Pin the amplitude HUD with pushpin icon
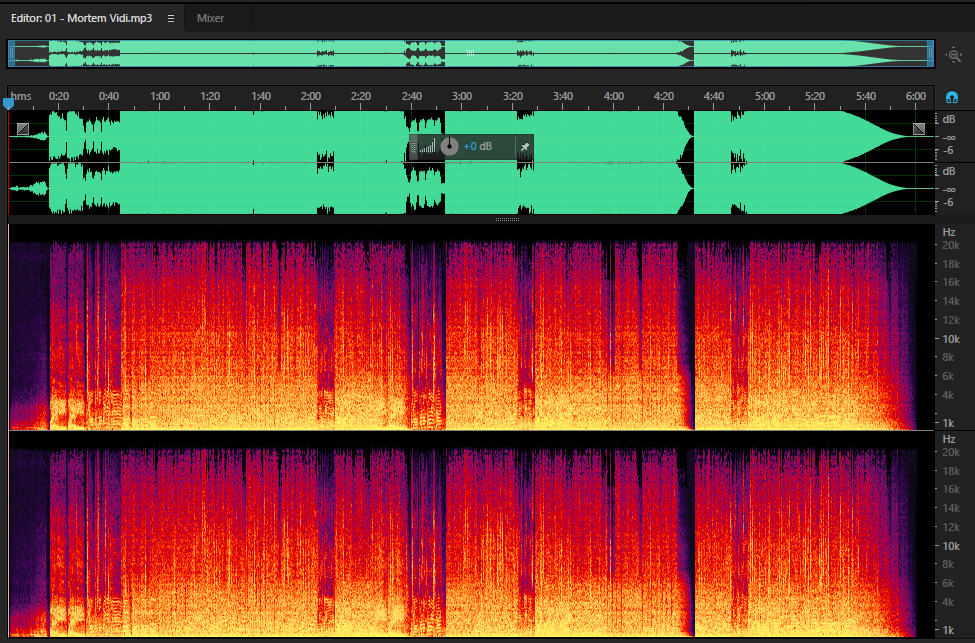This screenshot has height=643, width=975. (525, 147)
